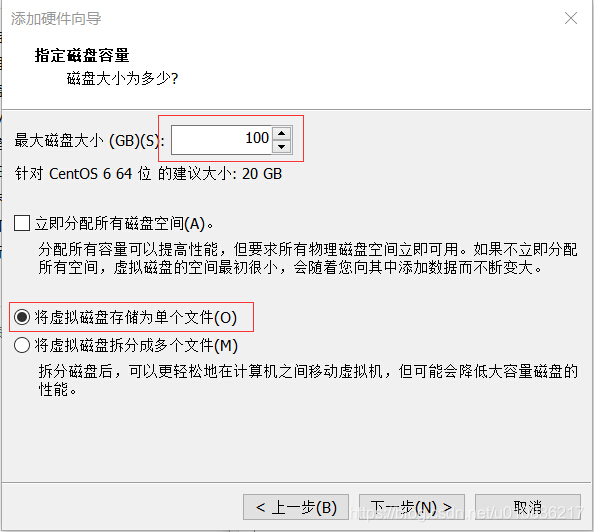This screenshot has height=532, width=594.
Task: Continue with the 下一步(N) button
Action: (x=412, y=507)
